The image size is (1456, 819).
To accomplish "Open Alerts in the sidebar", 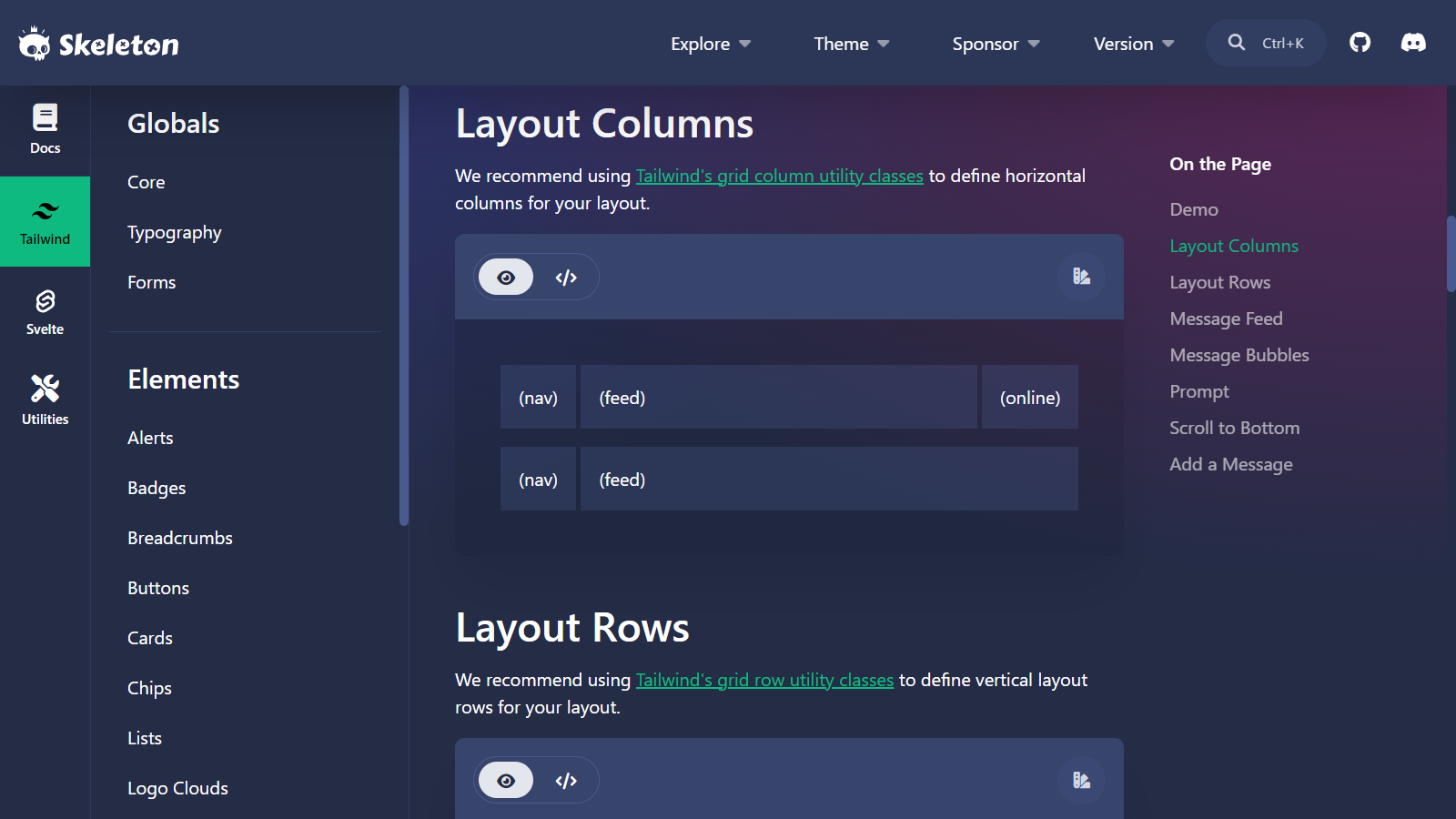I will point(150,438).
